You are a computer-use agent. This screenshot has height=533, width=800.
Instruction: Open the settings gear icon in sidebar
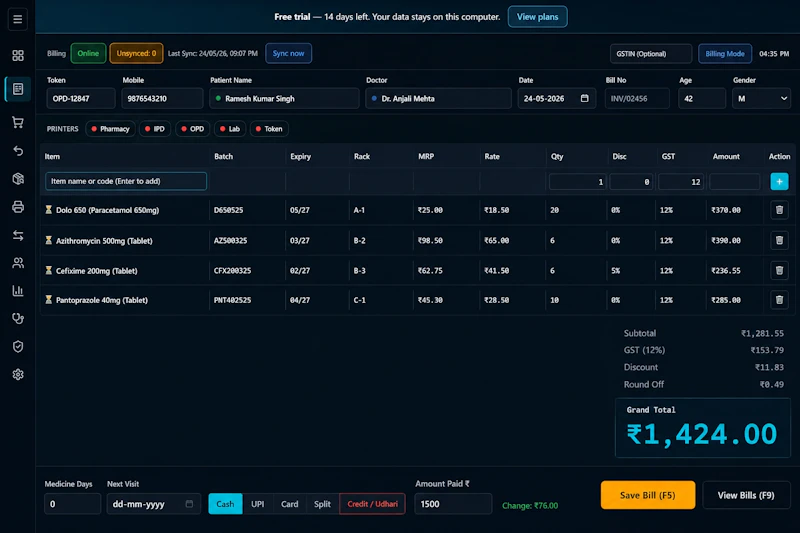(x=18, y=374)
